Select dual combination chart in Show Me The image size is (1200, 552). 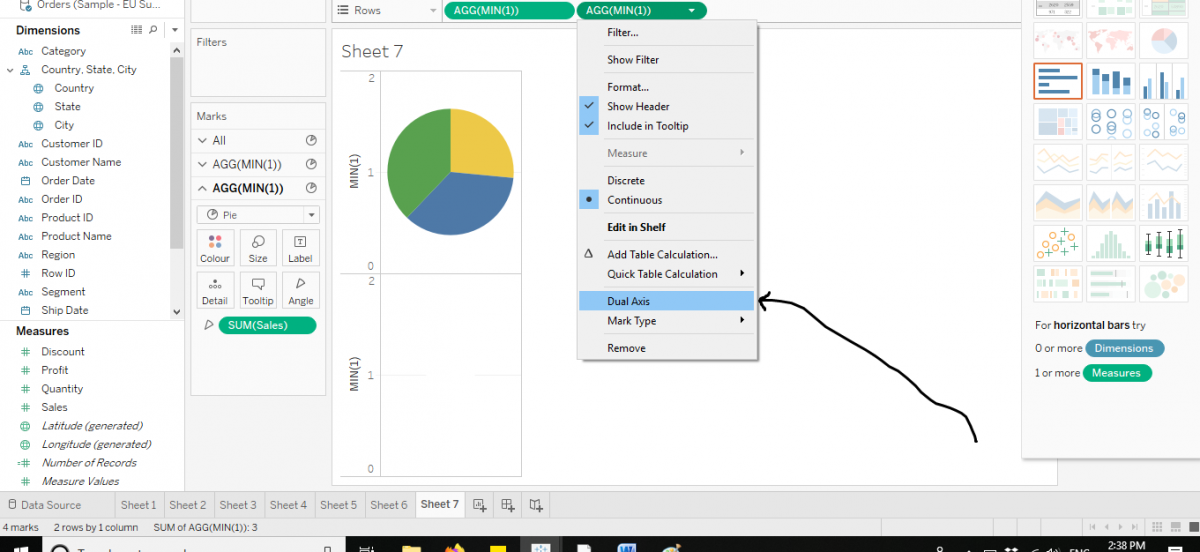[x=1163, y=202]
